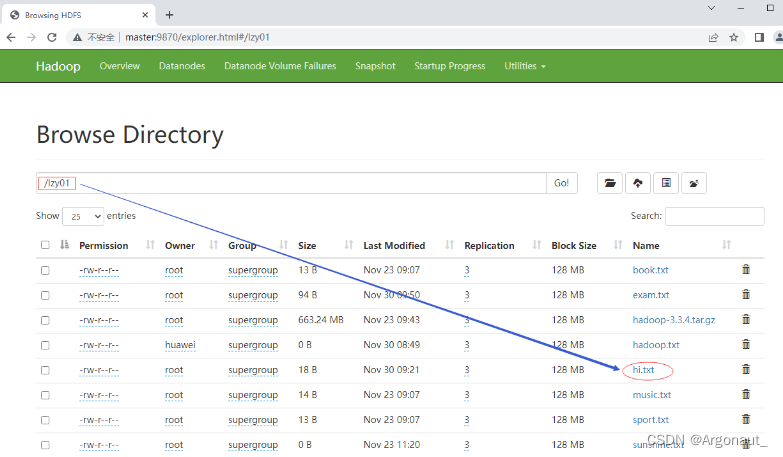Click the directory path input field

pyautogui.click(x=291, y=183)
